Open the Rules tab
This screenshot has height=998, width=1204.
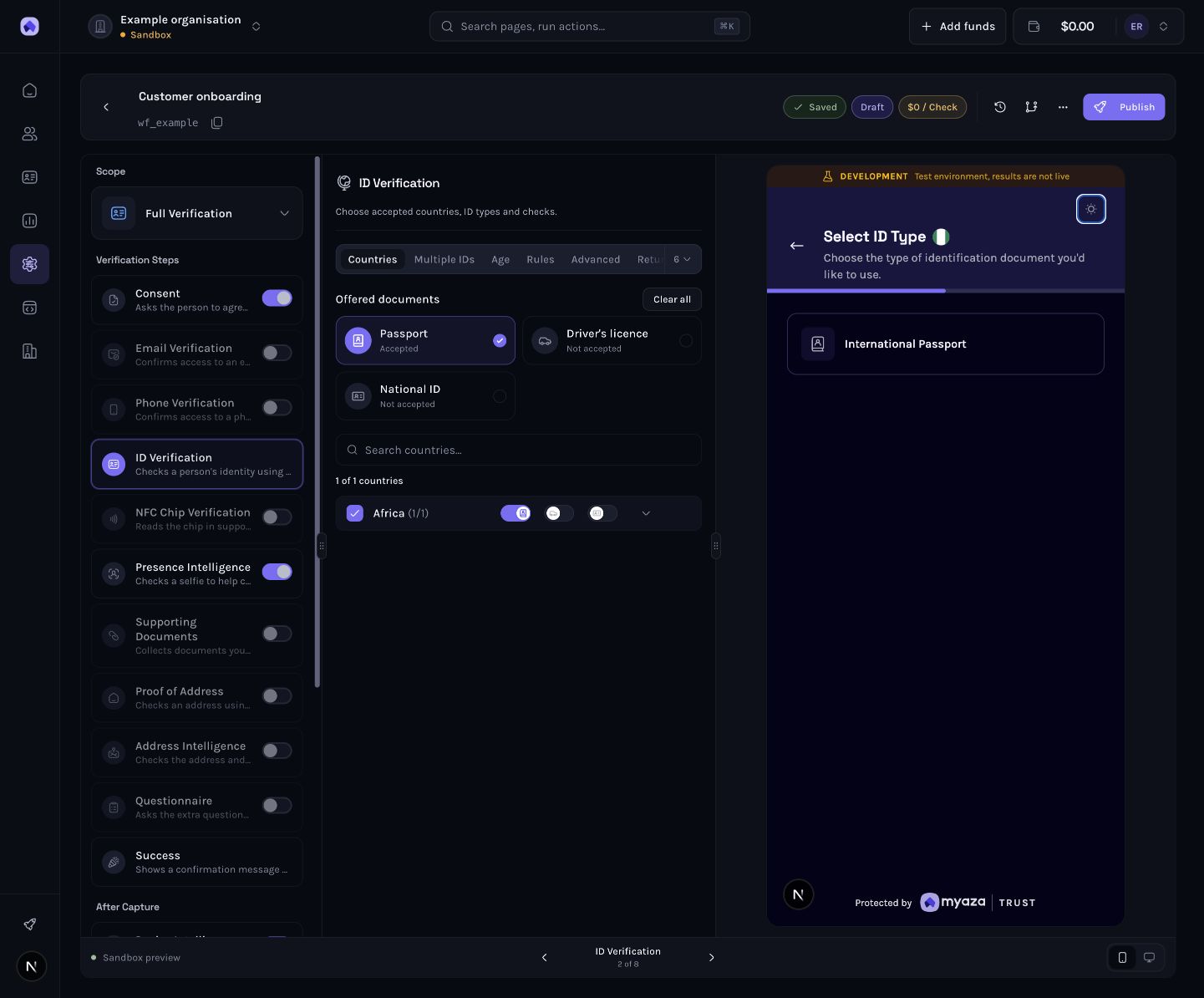click(541, 259)
